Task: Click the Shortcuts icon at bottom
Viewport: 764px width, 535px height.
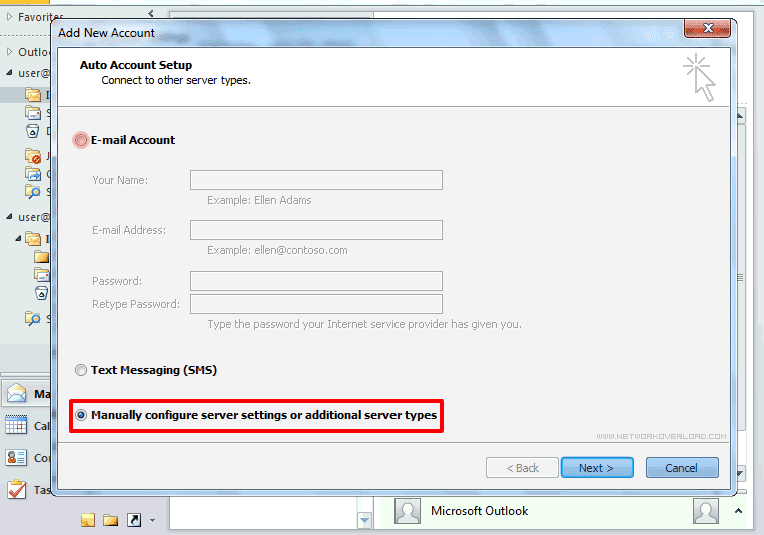Action: tap(133, 520)
